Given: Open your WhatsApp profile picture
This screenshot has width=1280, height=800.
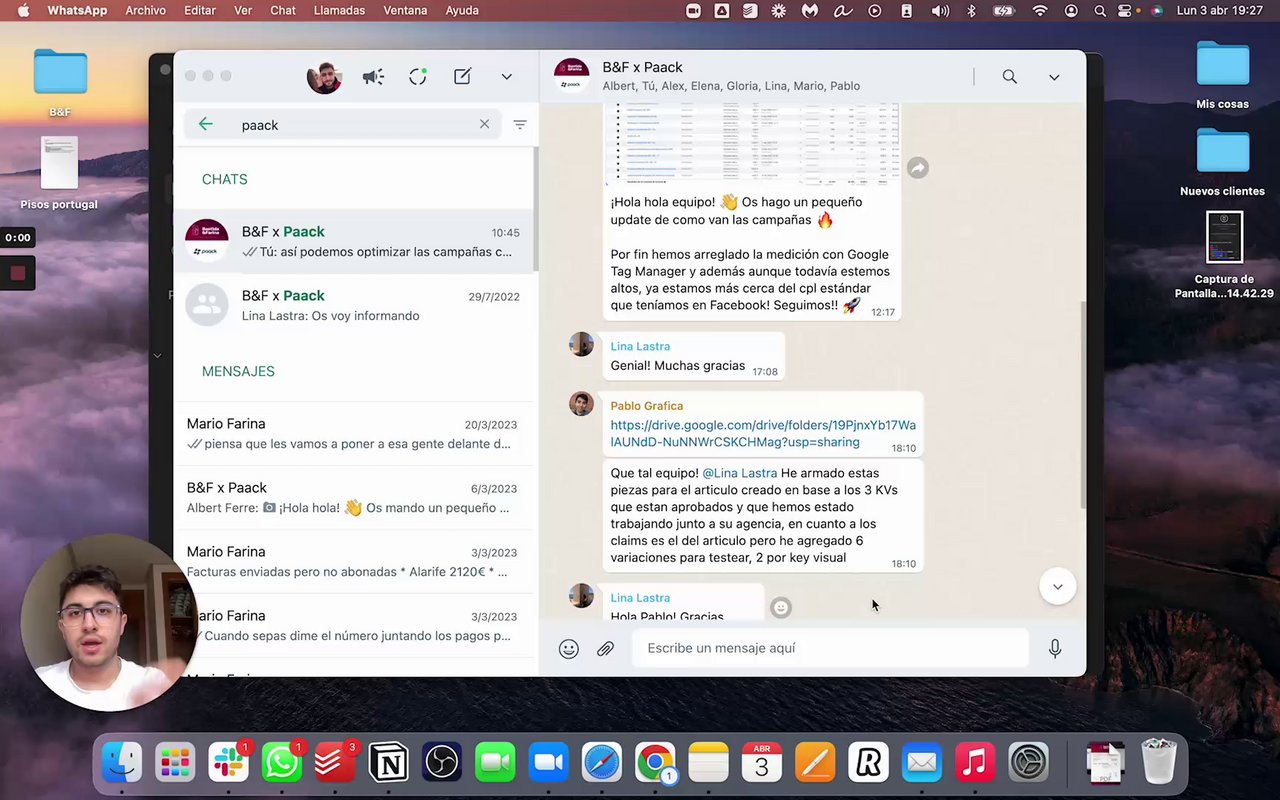Looking at the screenshot, I should (x=324, y=77).
